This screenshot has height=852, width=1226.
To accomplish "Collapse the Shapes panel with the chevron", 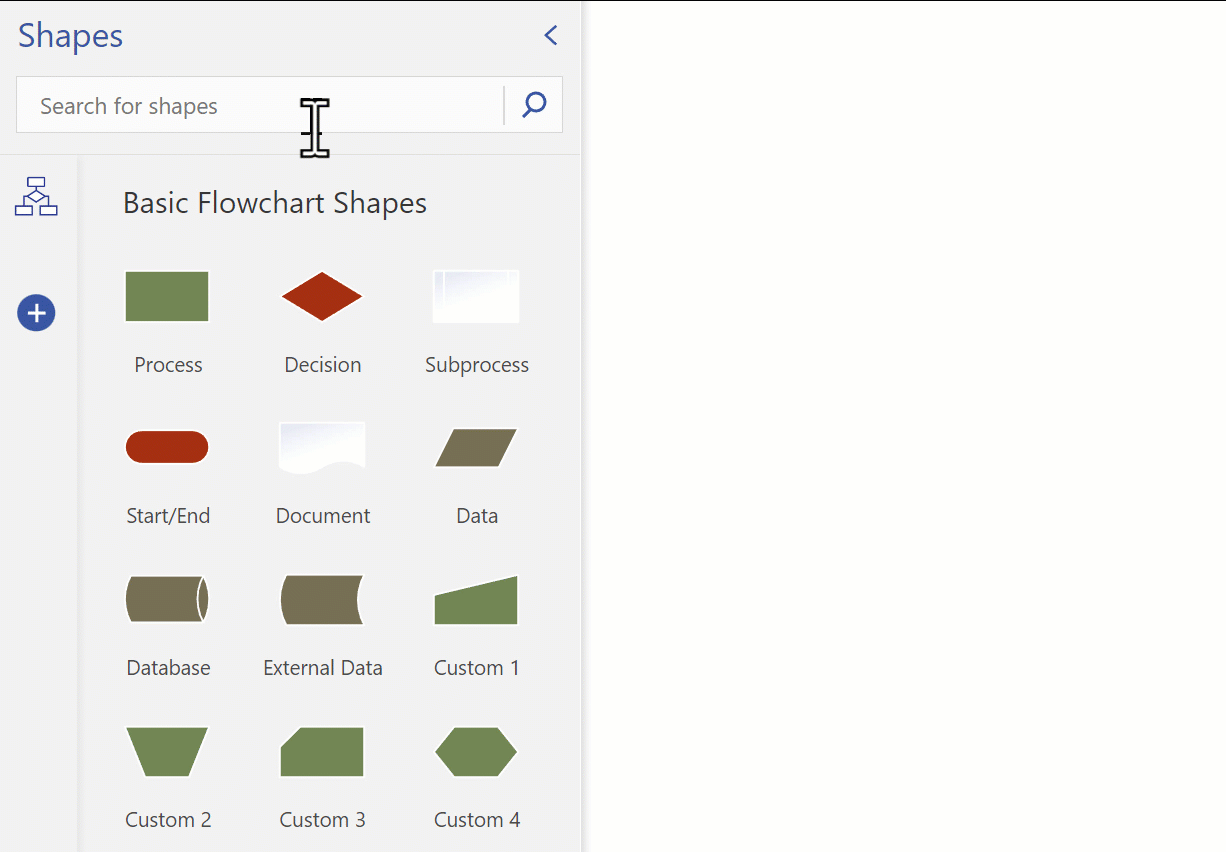I will 550,35.
